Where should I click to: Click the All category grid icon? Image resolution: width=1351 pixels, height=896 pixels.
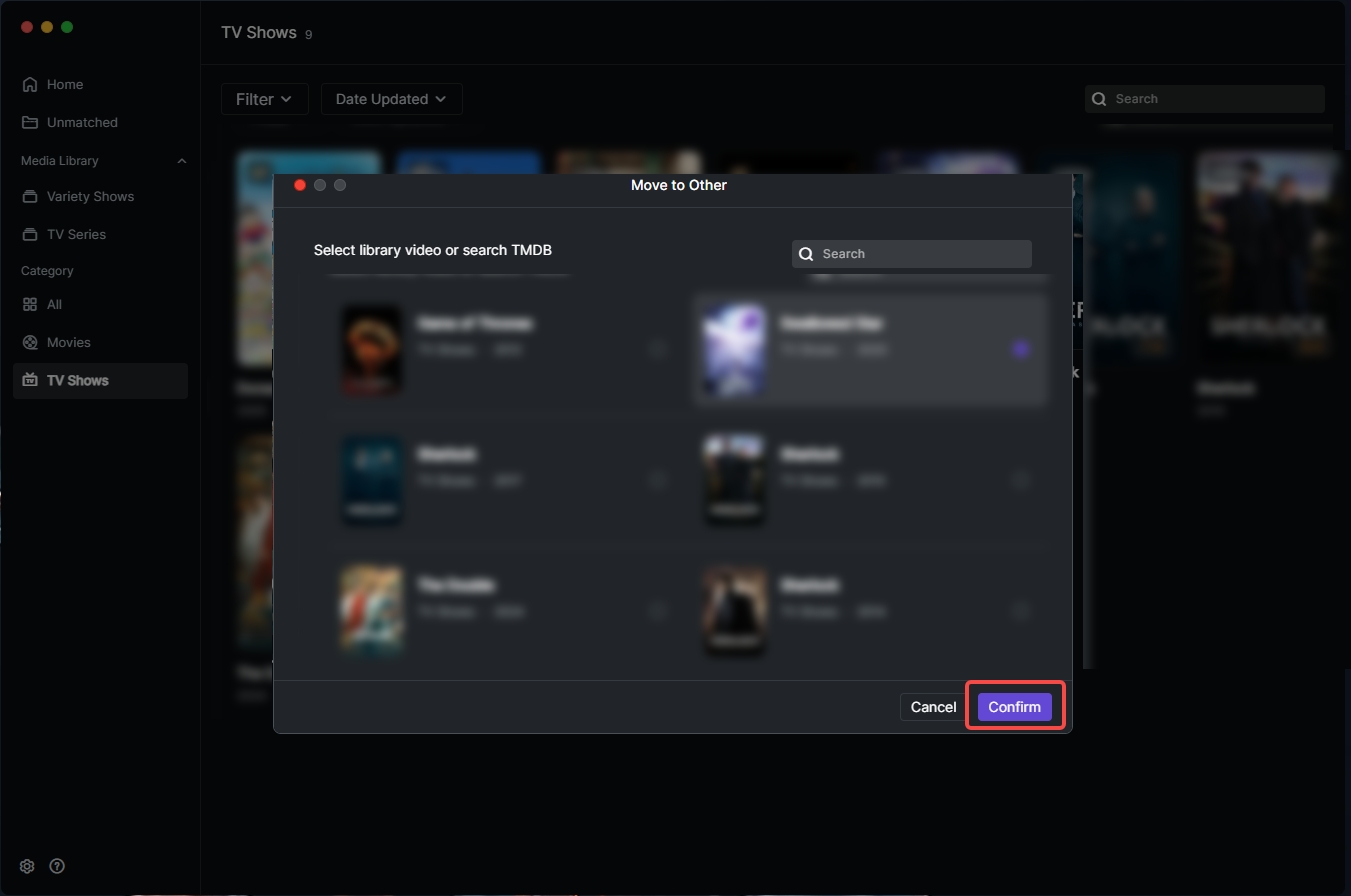click(x=30, y=305)
